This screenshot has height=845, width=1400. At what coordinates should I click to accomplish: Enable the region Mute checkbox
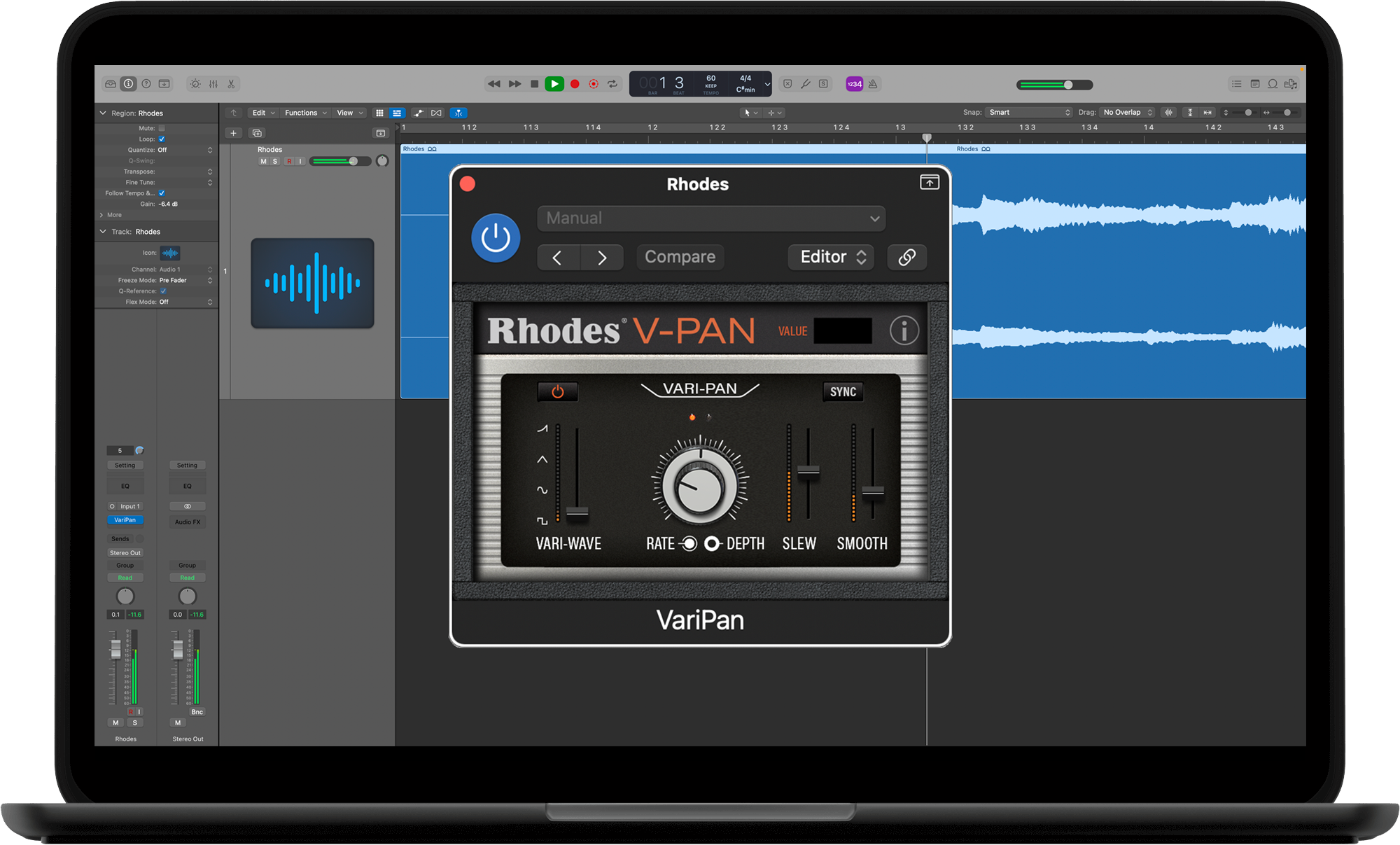(x=162, y=128)
